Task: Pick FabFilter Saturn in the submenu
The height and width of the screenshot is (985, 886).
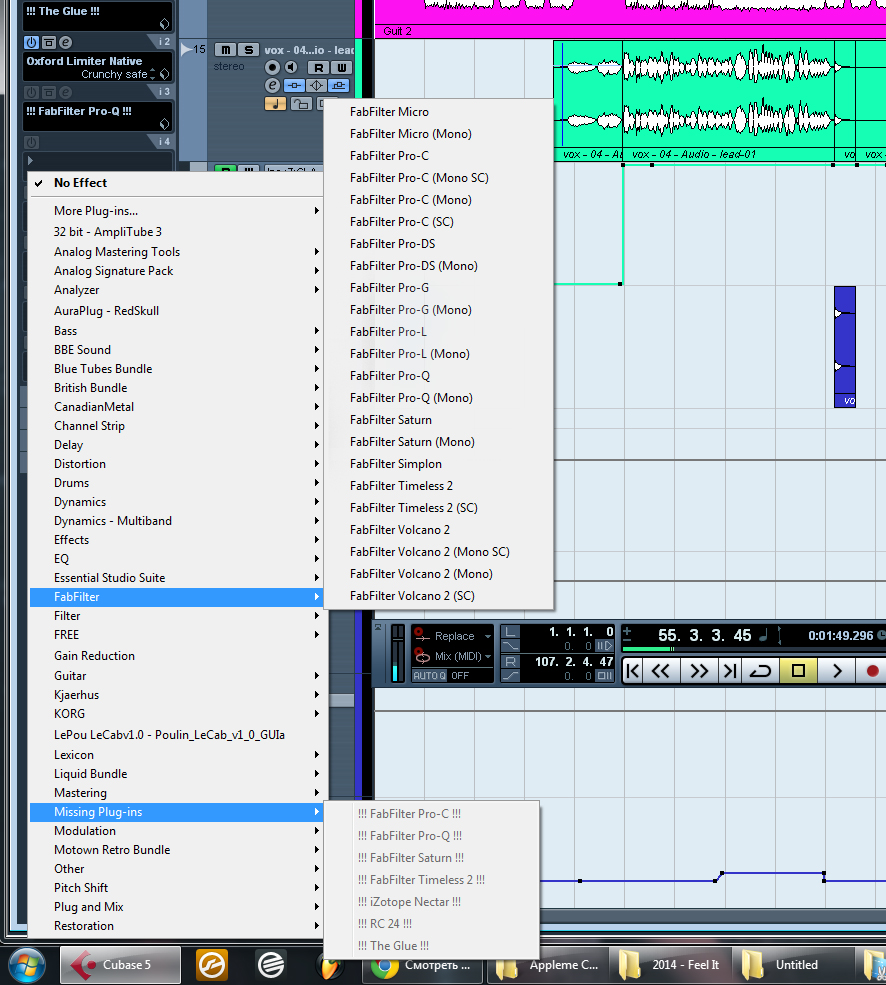Action: click(439, 420)
